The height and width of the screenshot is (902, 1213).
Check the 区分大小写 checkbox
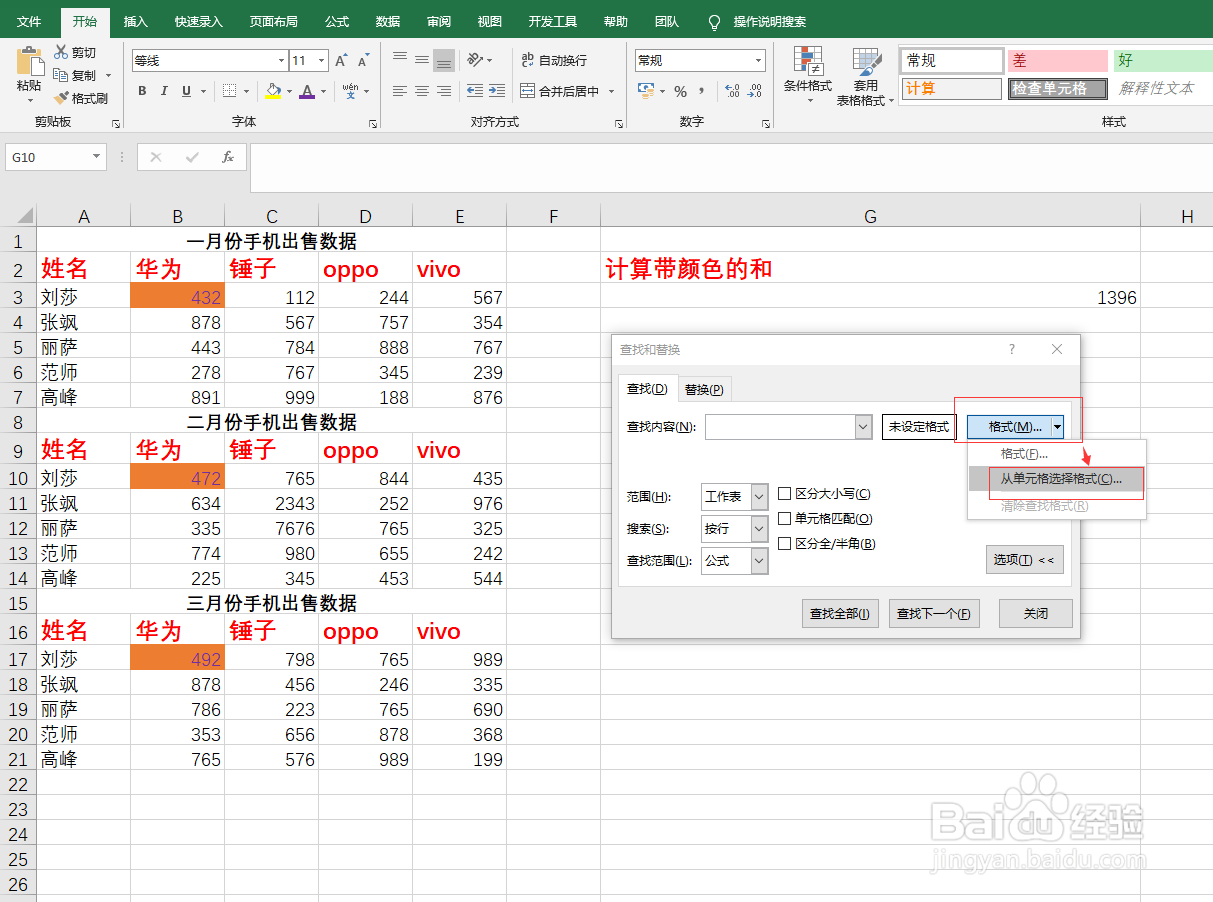[x=785, y=496]
